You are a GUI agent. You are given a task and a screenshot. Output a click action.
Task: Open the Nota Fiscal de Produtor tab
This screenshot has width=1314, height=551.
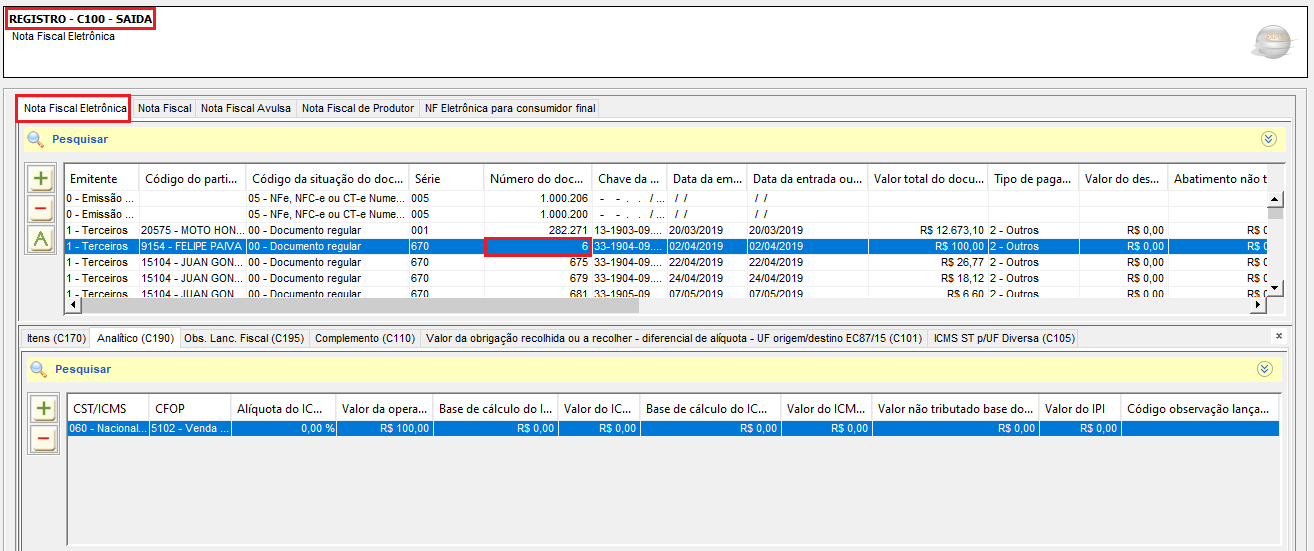pyautogui.click(x=358, y=108)
